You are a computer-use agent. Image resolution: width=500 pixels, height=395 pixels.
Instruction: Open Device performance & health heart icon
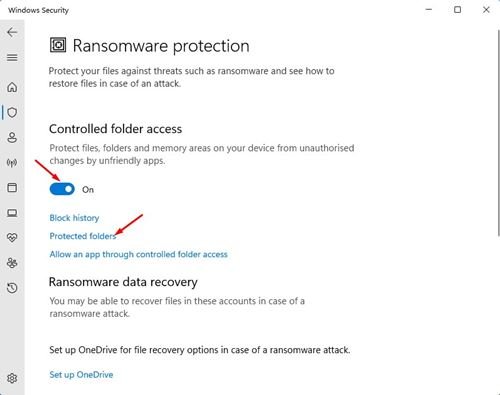pos(12,238)
